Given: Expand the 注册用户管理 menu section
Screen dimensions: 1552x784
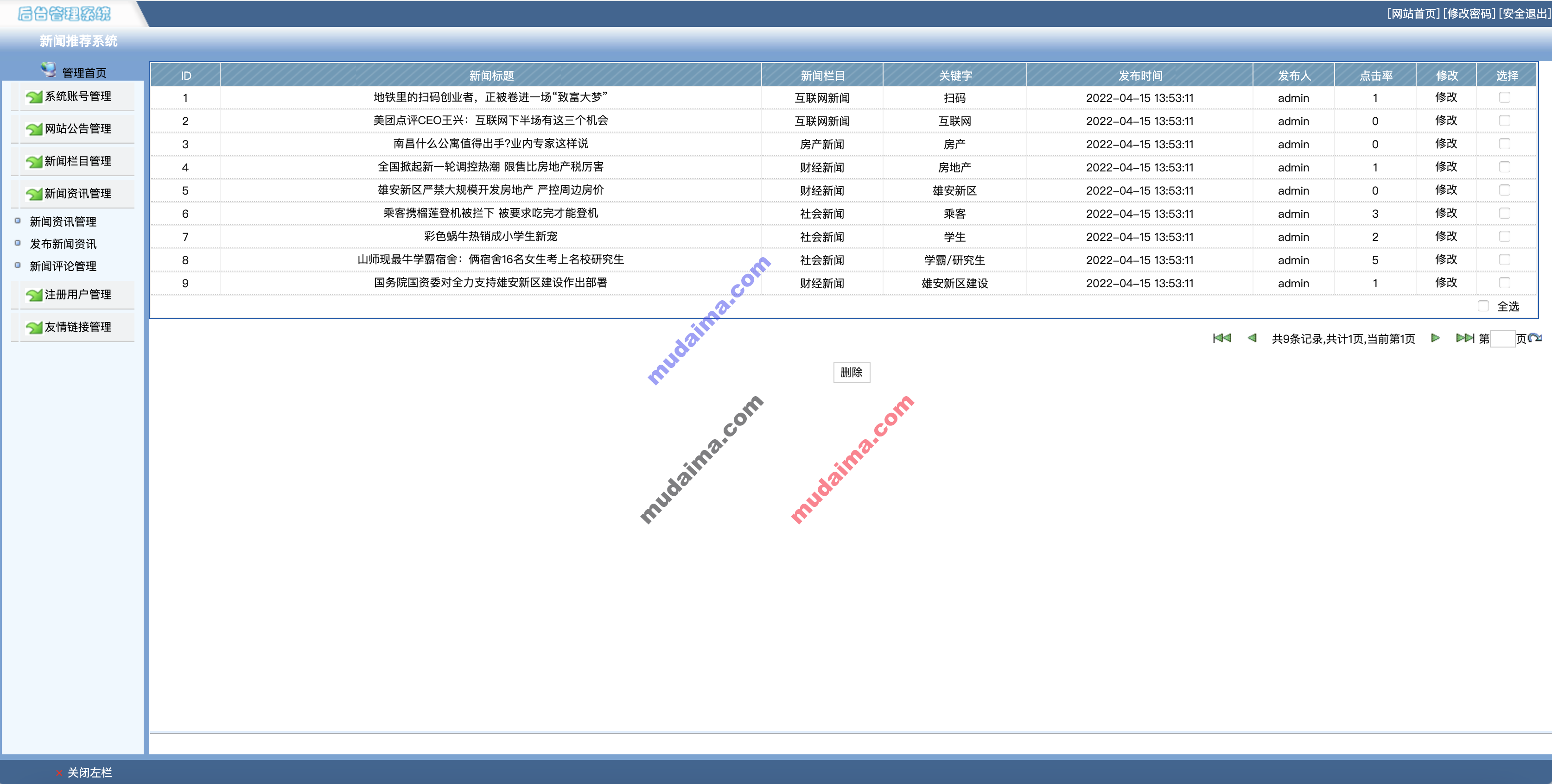Looking at the screenshot, I should point(78,295).
